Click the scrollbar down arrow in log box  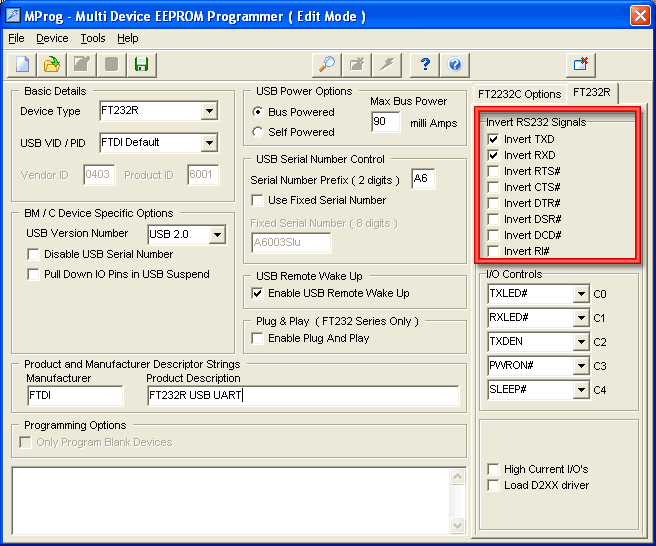(x=457, y=525)
